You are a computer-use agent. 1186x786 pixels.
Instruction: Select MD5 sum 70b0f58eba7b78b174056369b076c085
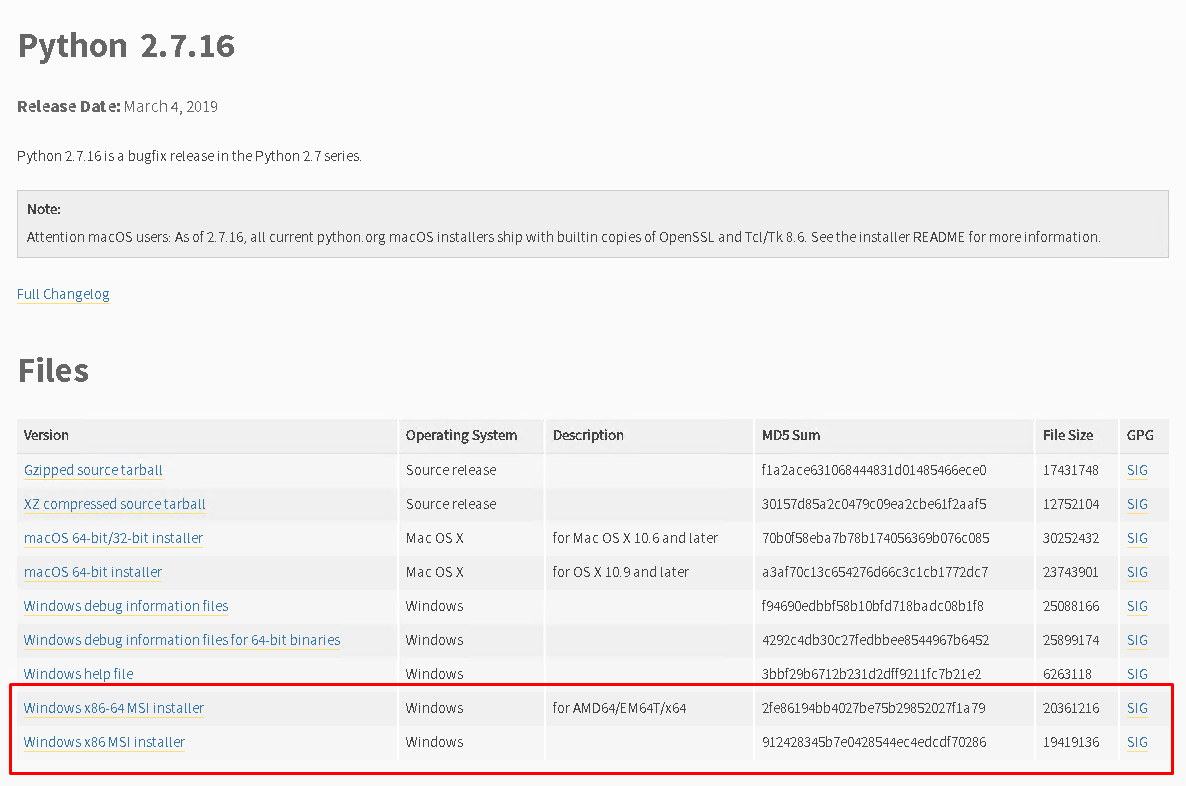pos(875,538)
